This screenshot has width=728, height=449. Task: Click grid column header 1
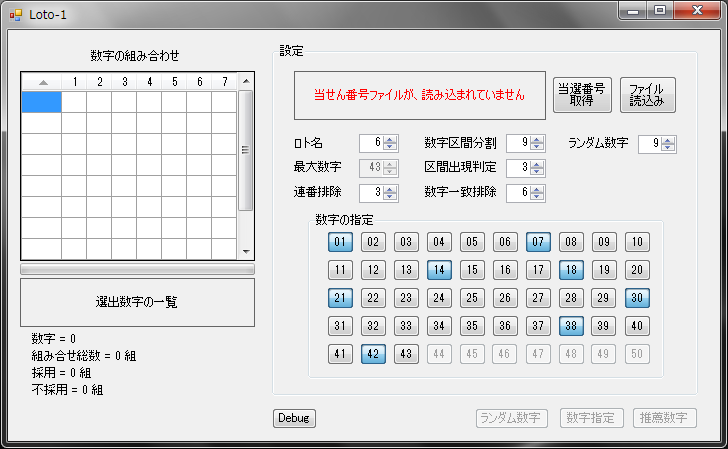pyautogui.click(x=74, y=82)
